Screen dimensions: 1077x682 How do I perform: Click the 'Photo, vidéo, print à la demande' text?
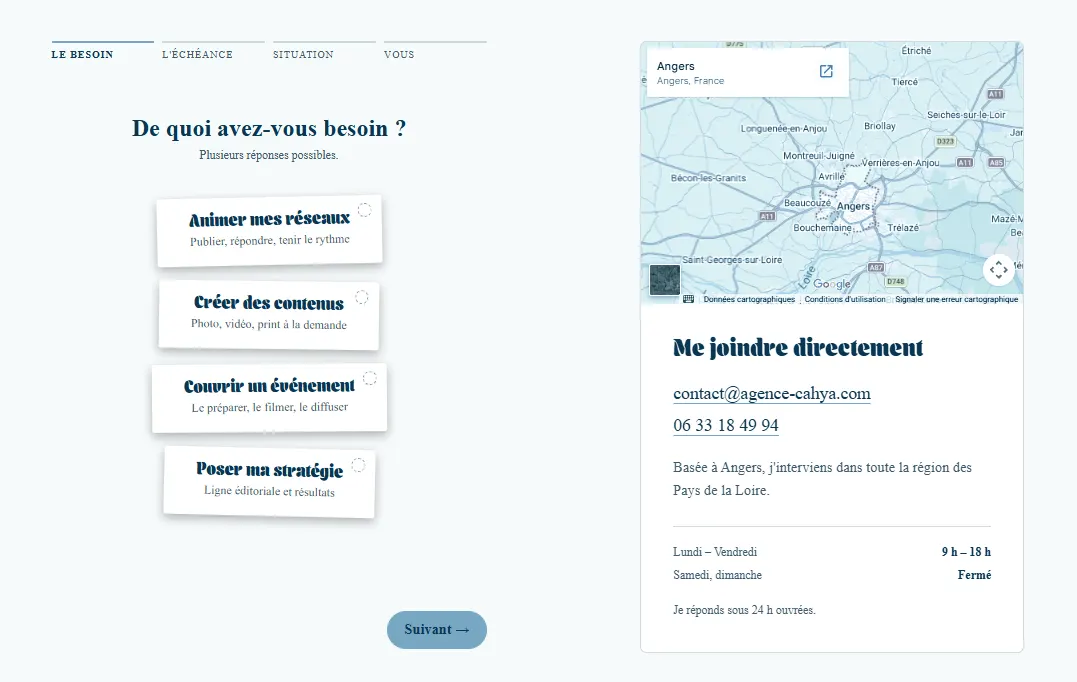pyautogui.click(x=269, y=324)
